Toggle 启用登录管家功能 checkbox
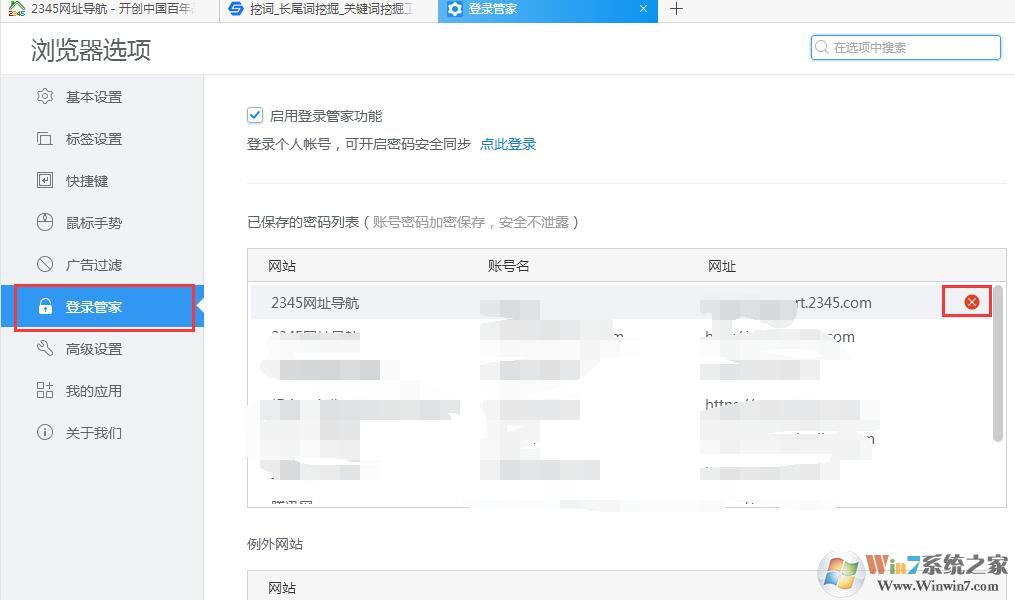Viewport: 1015px width, 600px height. 255,115
